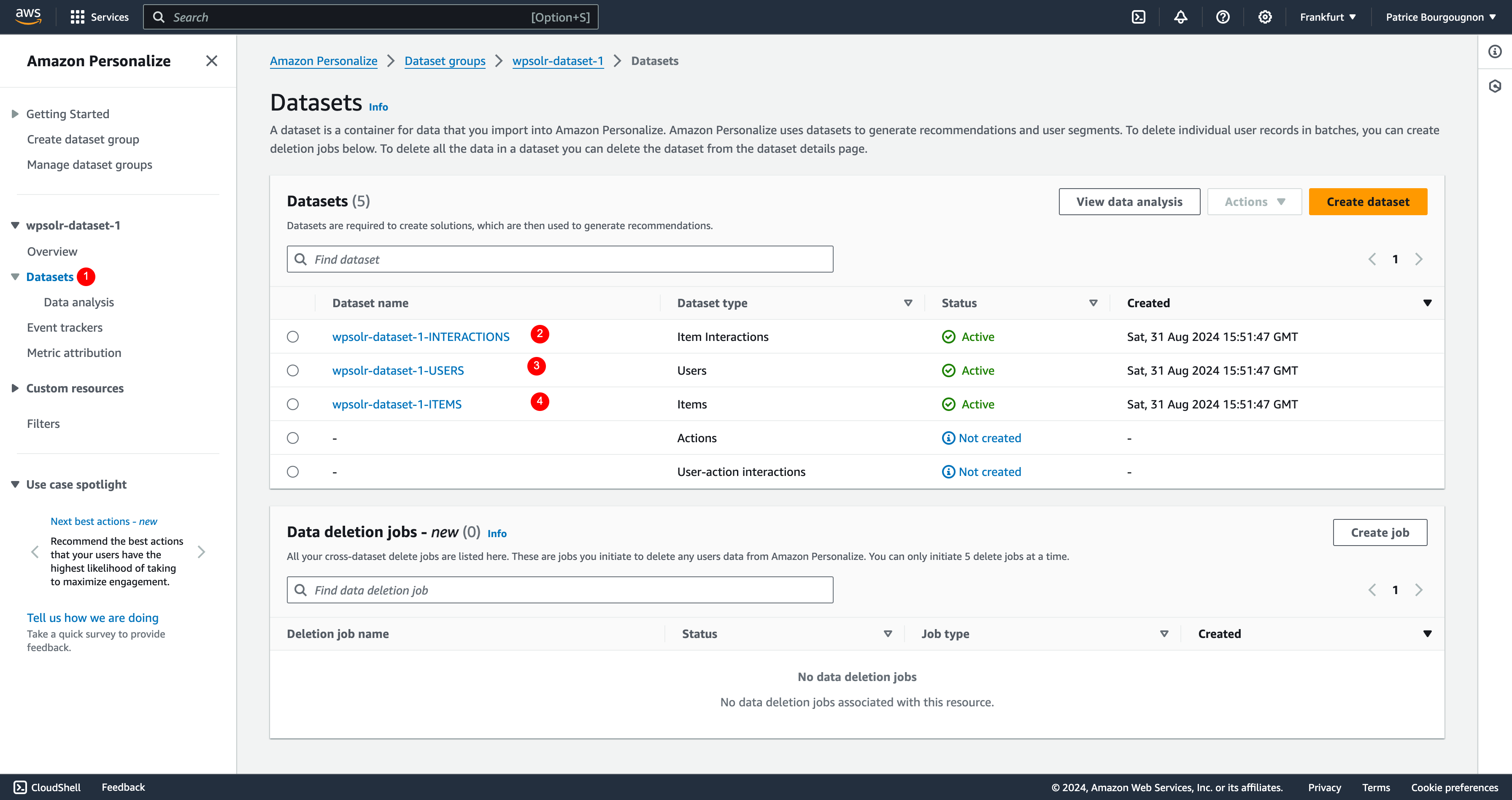Open Create dataset group in navigation

pyautogui.click(x=83, y=140)
